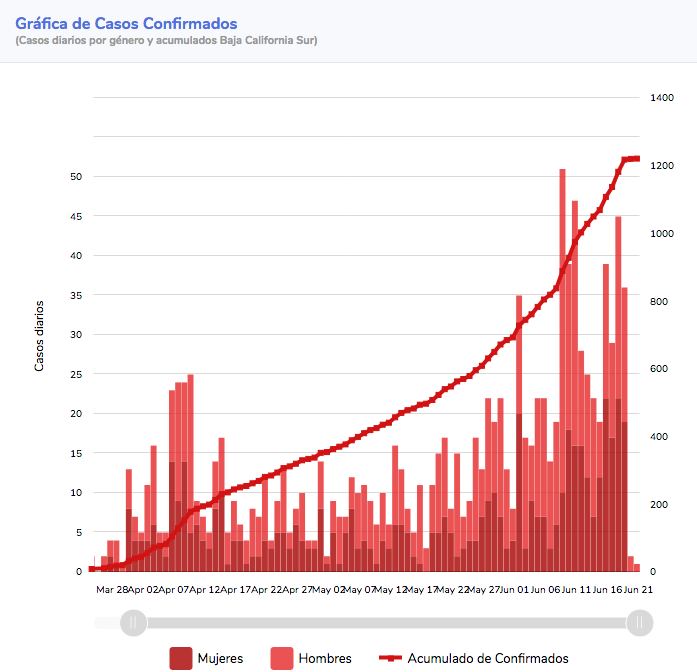Click the Jun 21 date label
This screenshot has height=672, width=697.
click(638, 590)
